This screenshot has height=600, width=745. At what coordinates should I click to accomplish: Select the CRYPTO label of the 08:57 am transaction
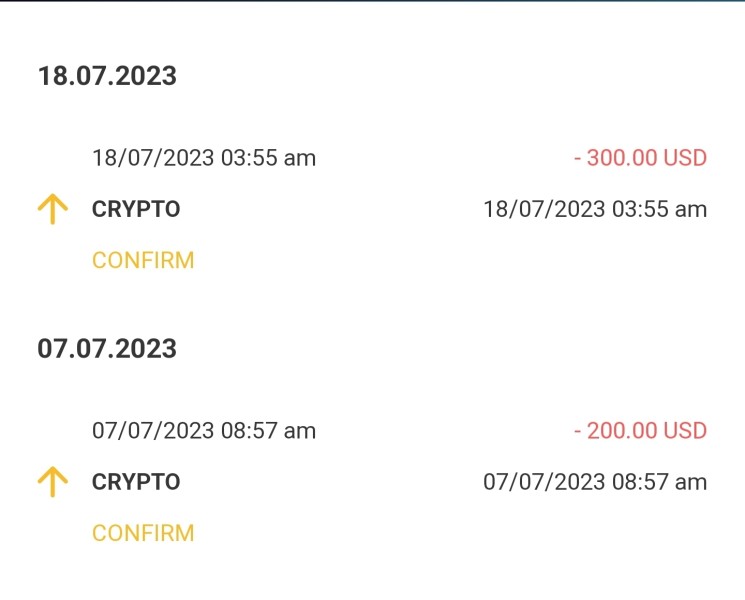[x=136, y=482]
